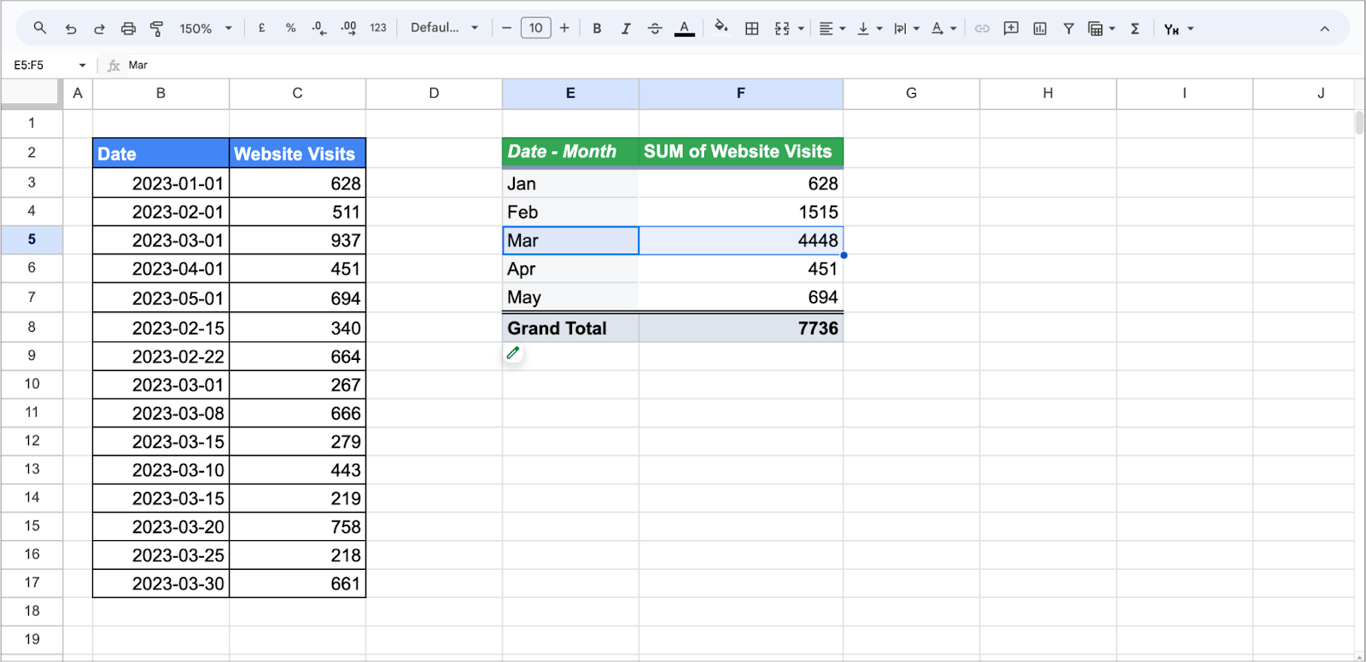
Task: Open the table views dropdown
Action: [1101, 28]
